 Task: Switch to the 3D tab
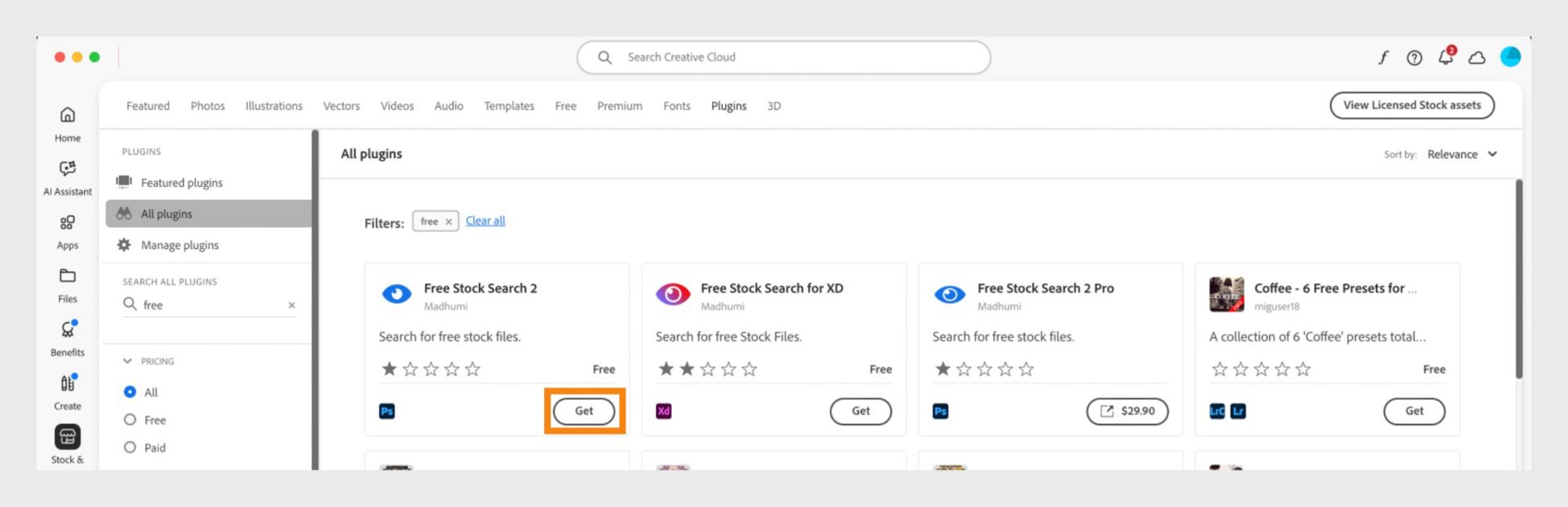[773, 106]
